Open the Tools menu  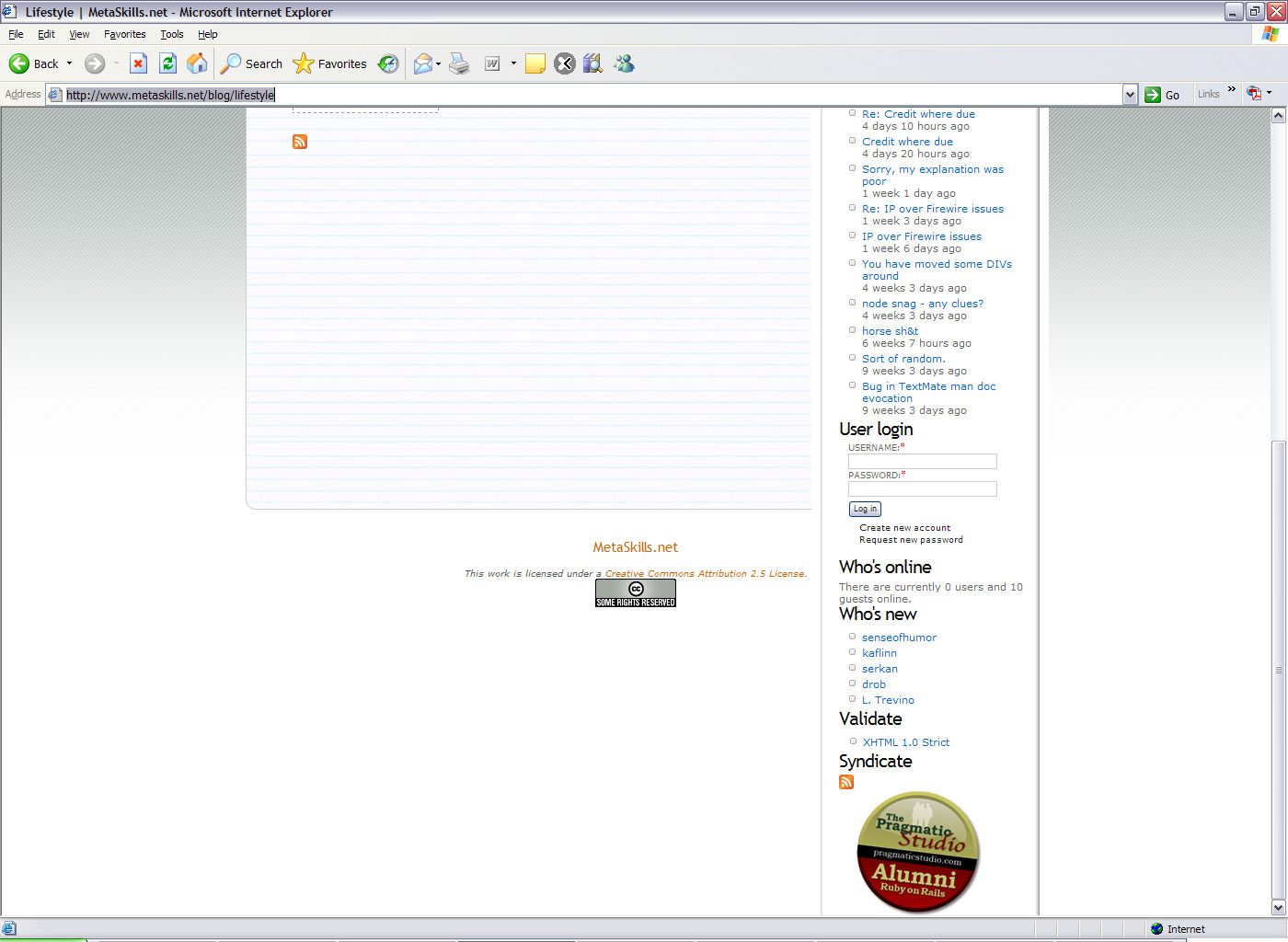[172, 34]
